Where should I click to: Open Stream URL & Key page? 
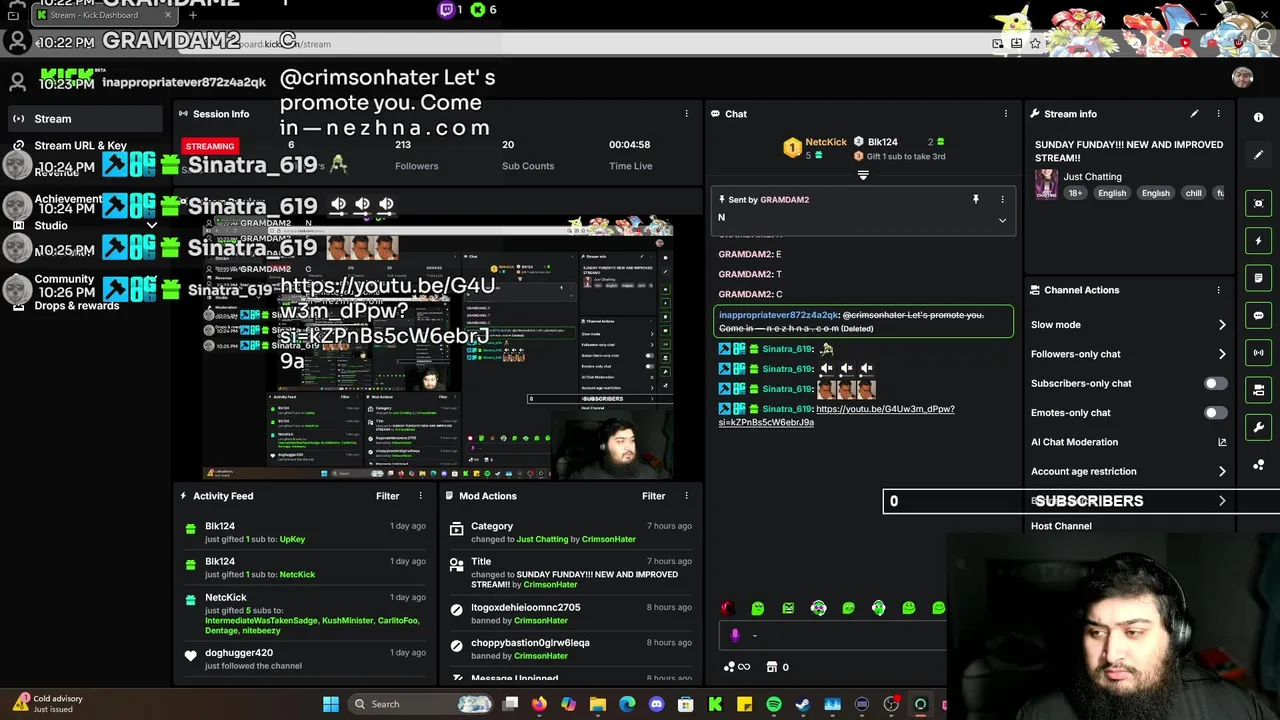(x=80, y=146)
